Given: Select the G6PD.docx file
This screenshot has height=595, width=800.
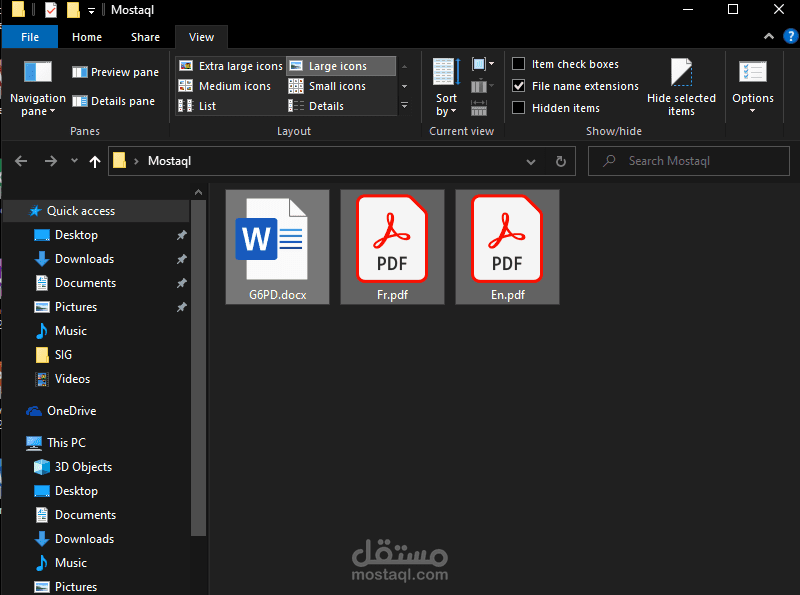Looking at the screenshot, I should 278,247.
